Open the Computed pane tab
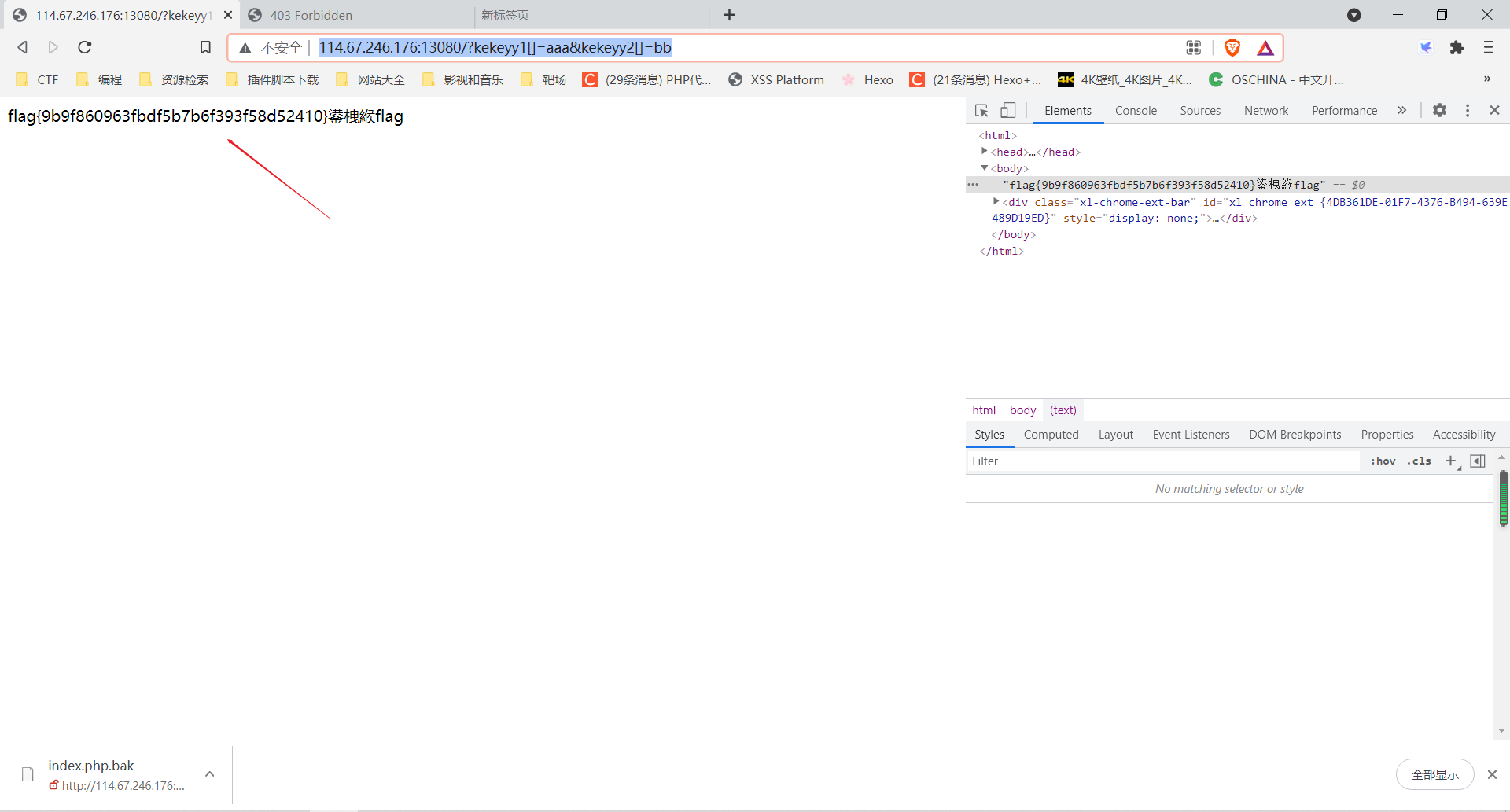 (1051, 435)
